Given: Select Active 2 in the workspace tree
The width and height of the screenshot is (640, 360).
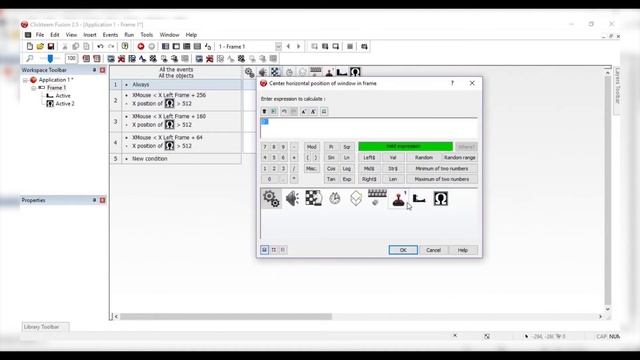Looking at the screenshot, I should [65, 104].
